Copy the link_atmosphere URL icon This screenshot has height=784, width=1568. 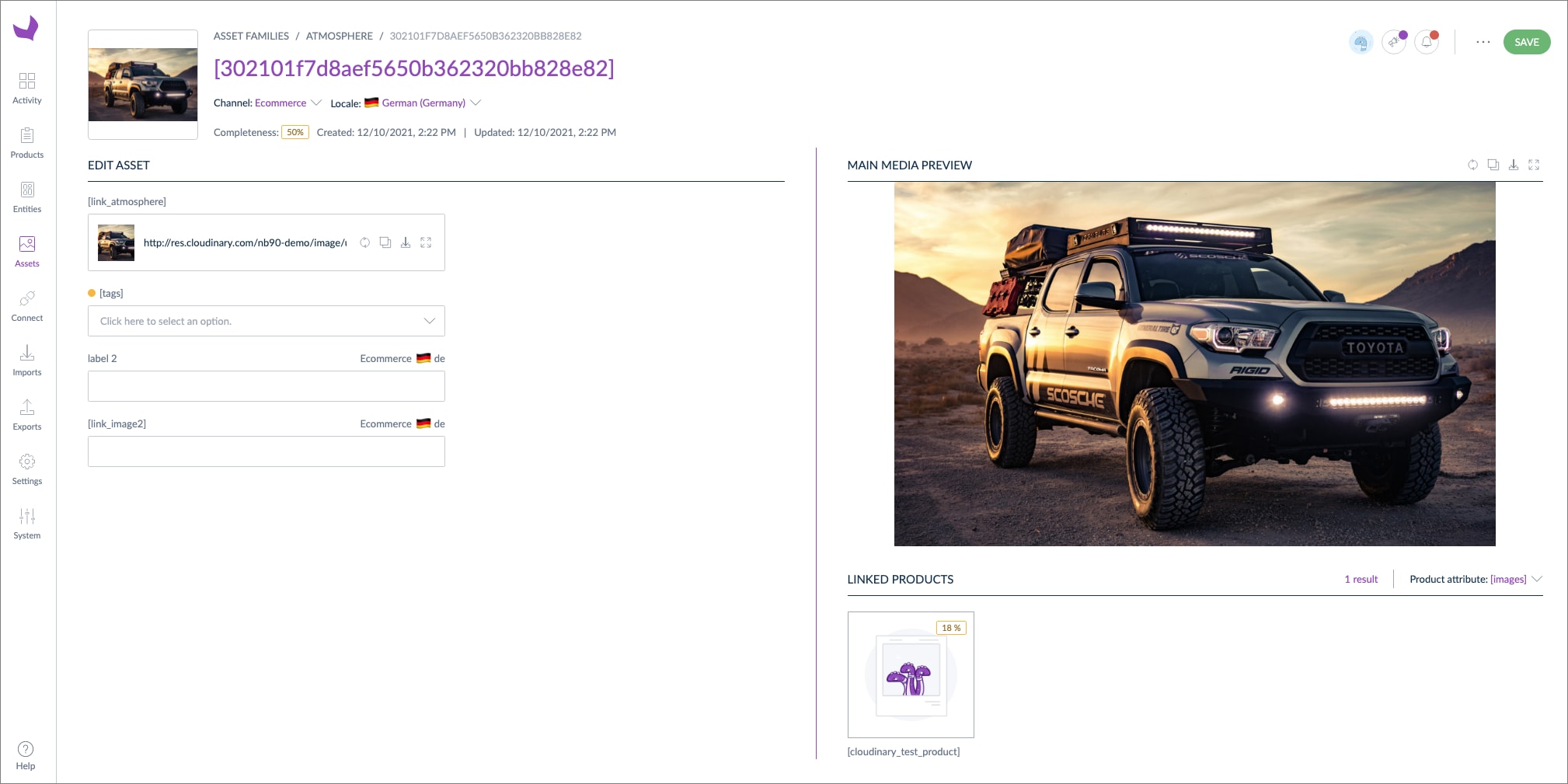point(385,242)
